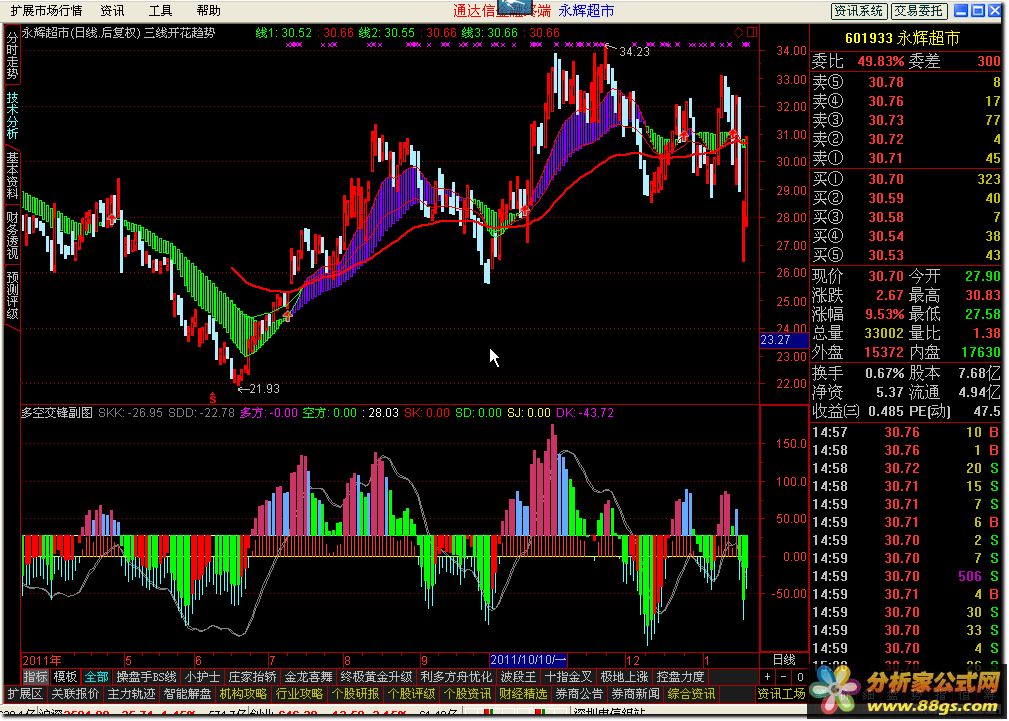
Task: Open the 扩展市场行情 menu
Action: 46,10
